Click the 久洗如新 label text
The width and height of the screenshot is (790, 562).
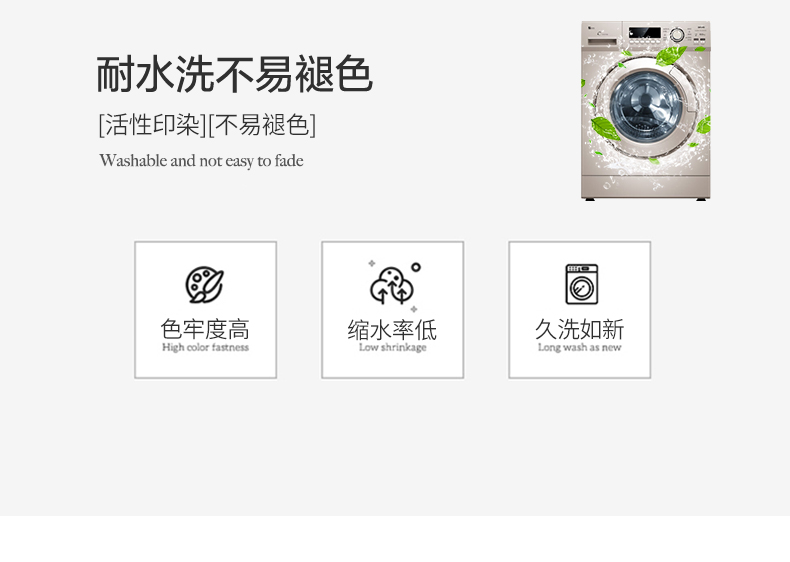[x=579, y=329]
